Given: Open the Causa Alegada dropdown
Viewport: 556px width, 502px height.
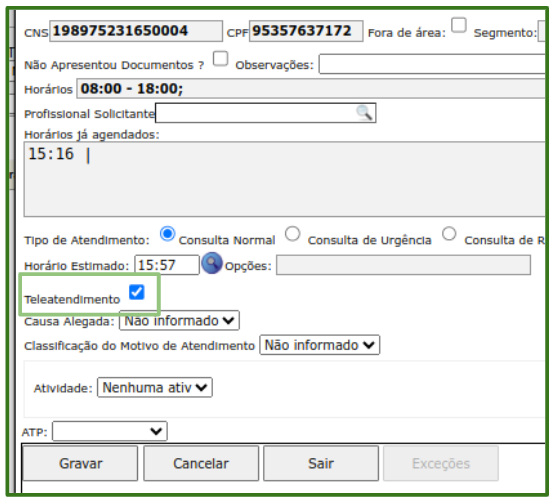Looking at the screenshot, I should point(179,320).
